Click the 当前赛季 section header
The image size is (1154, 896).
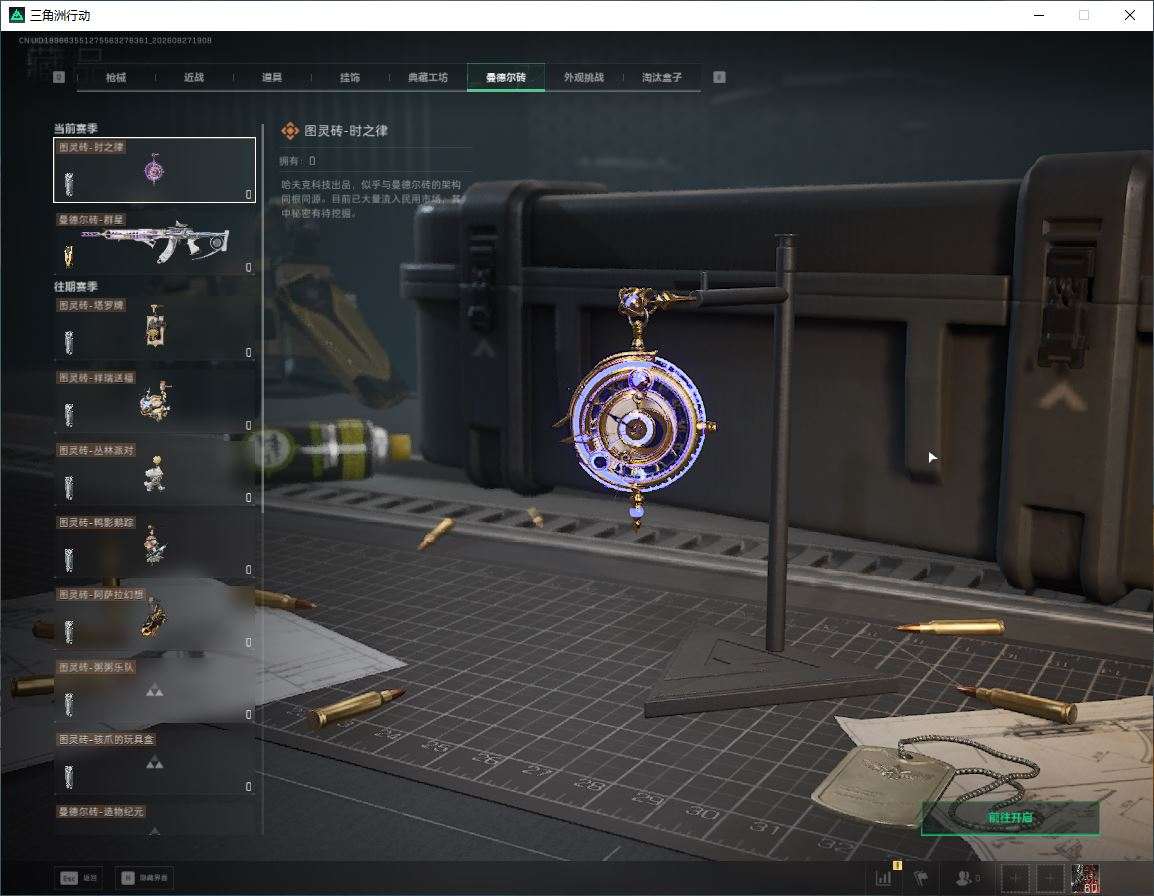[75, 128]
